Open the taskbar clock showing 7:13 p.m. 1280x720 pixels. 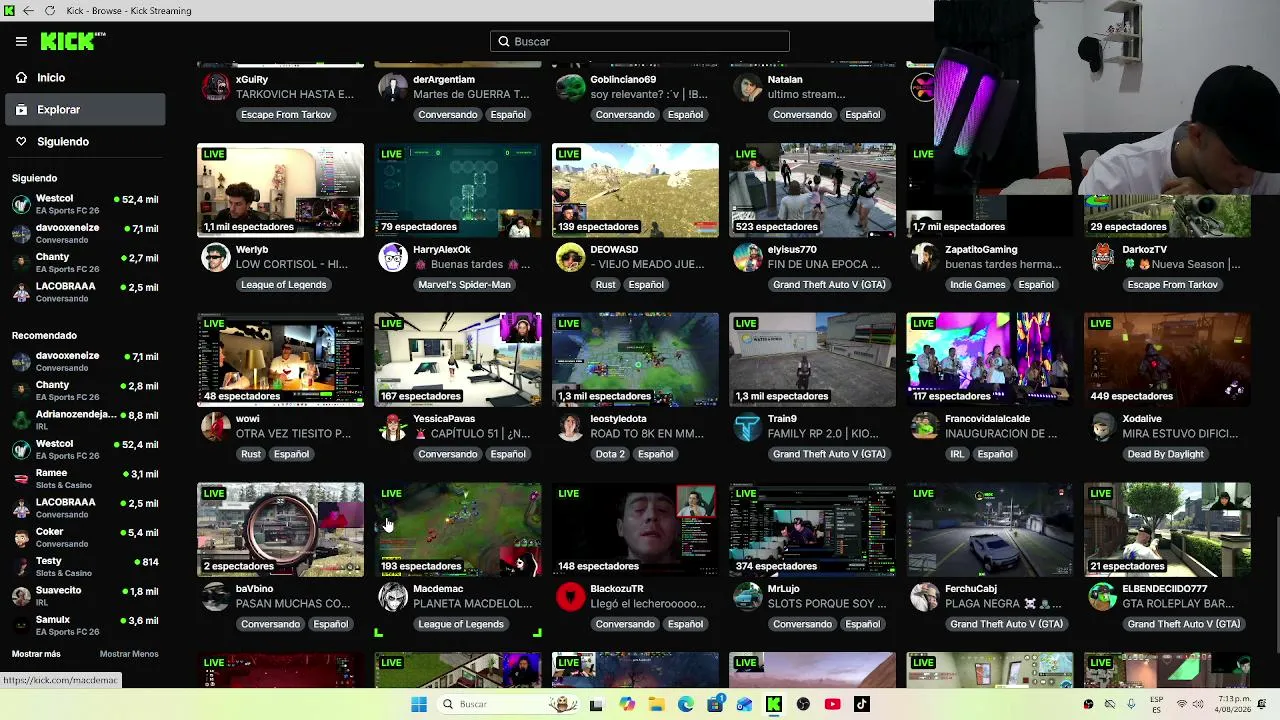point(1232,705)
